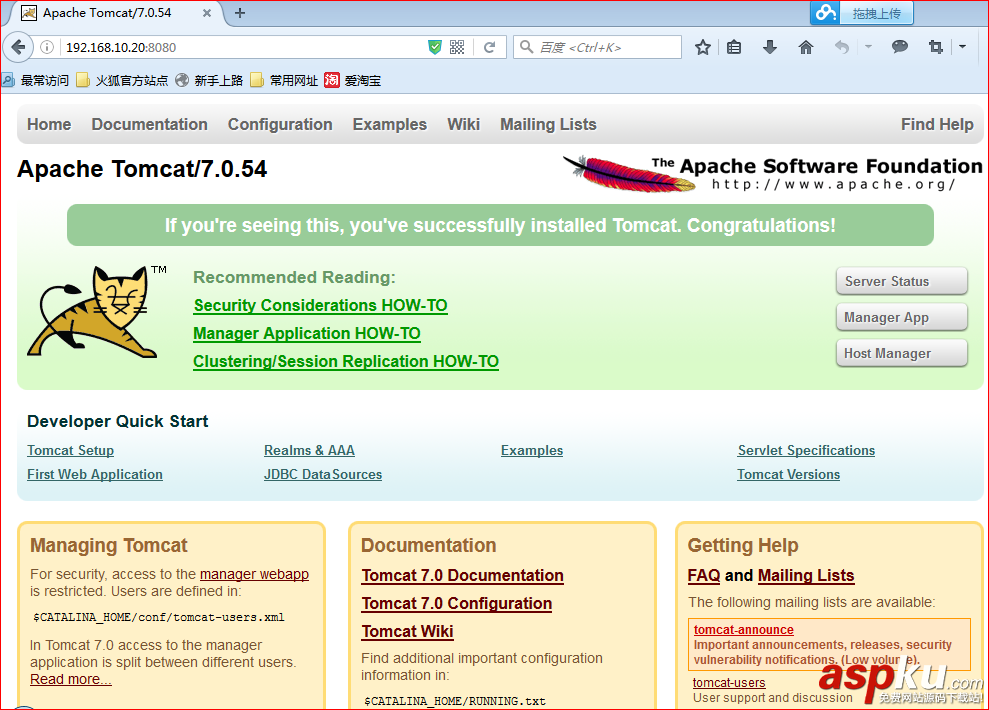Open site information icon in address bar

pyautogui.click(x=47, y=47)
